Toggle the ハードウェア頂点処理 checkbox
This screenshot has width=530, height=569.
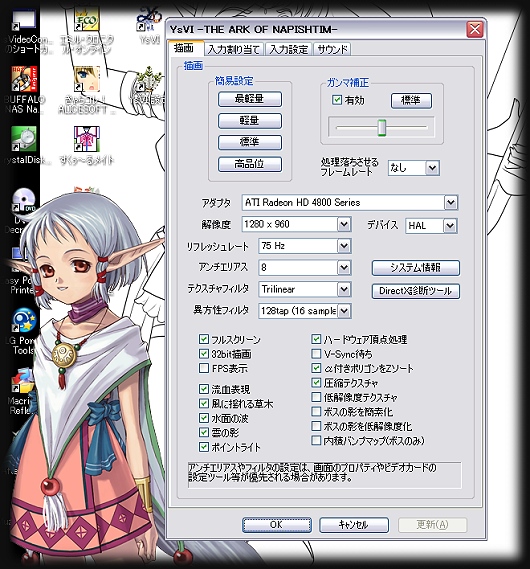tap(316, 339)
